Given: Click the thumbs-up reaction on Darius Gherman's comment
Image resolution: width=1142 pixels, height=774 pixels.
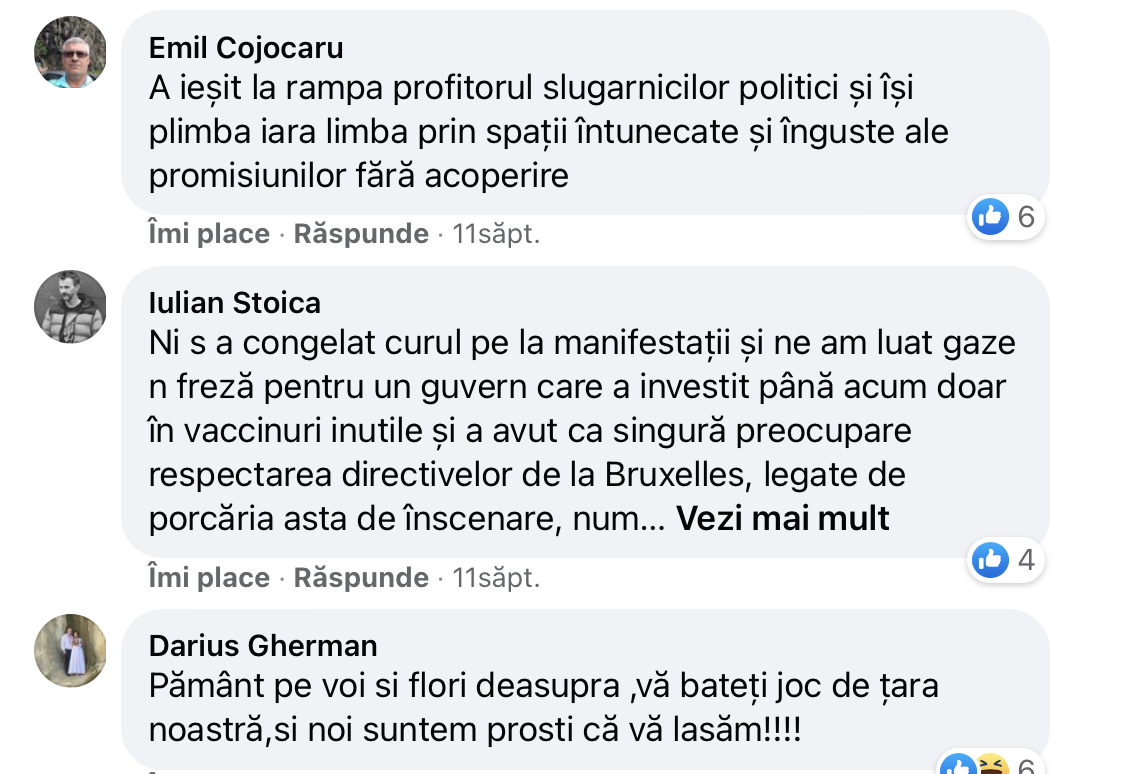Looking at the screenshot, I should (x=959, y=766).
